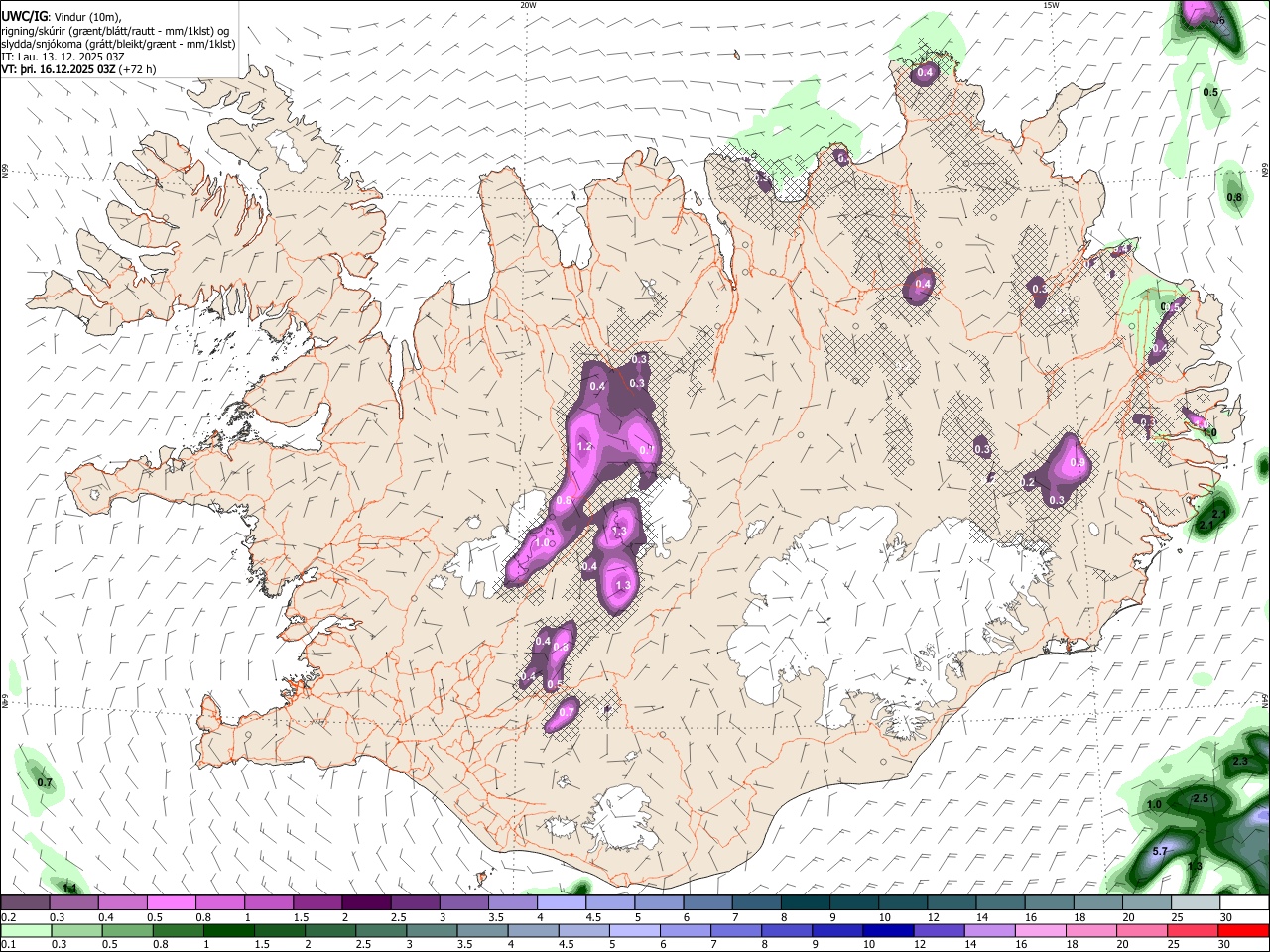Click the "15W" longitude label
1270x952 pixels.
[1050, 5]
